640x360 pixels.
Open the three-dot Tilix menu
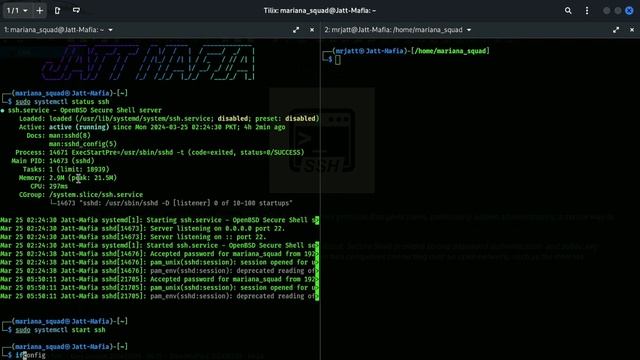[587, 11]
